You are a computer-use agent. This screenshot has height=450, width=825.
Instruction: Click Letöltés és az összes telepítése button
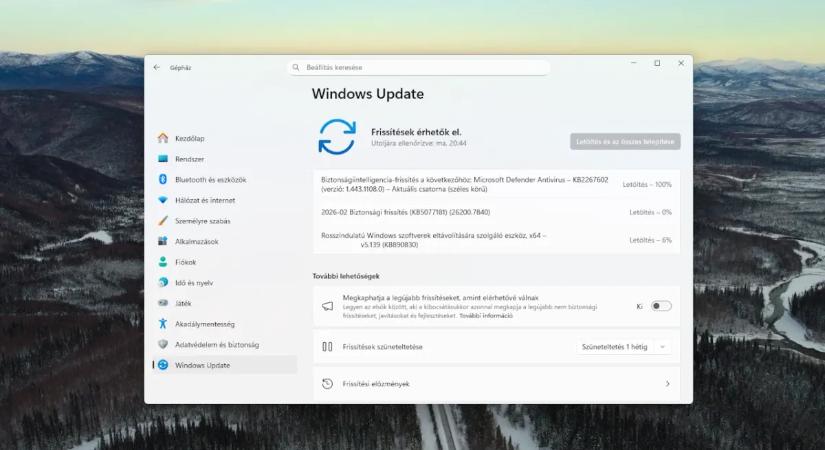625,141
